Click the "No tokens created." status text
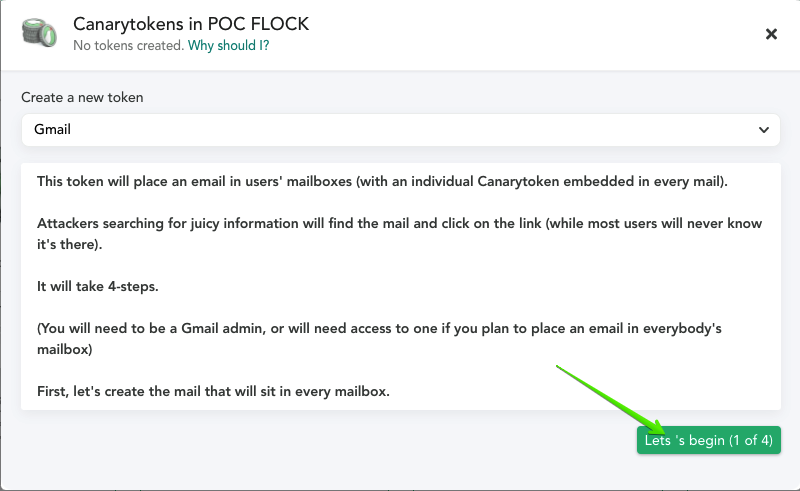800x491 pixels. [128, 45]
